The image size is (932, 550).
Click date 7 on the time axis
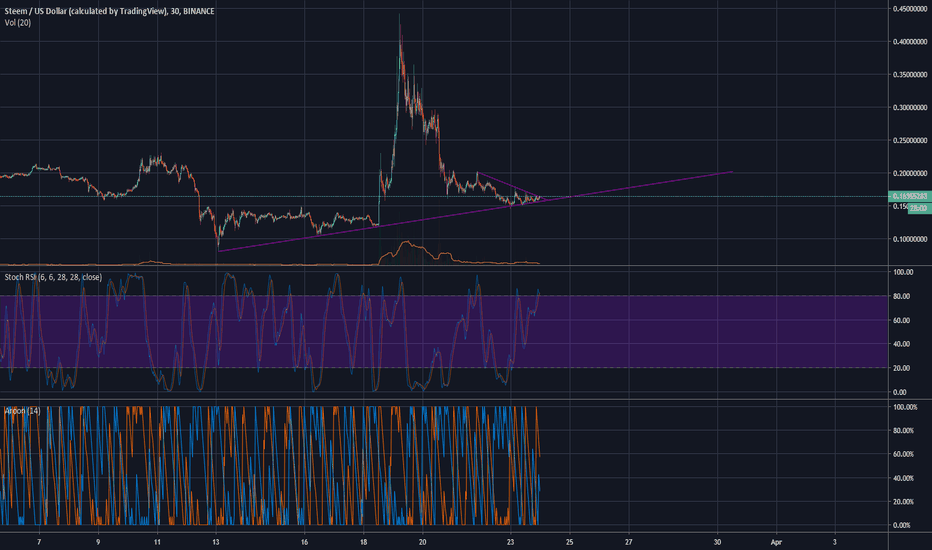(x=39, y=542)
